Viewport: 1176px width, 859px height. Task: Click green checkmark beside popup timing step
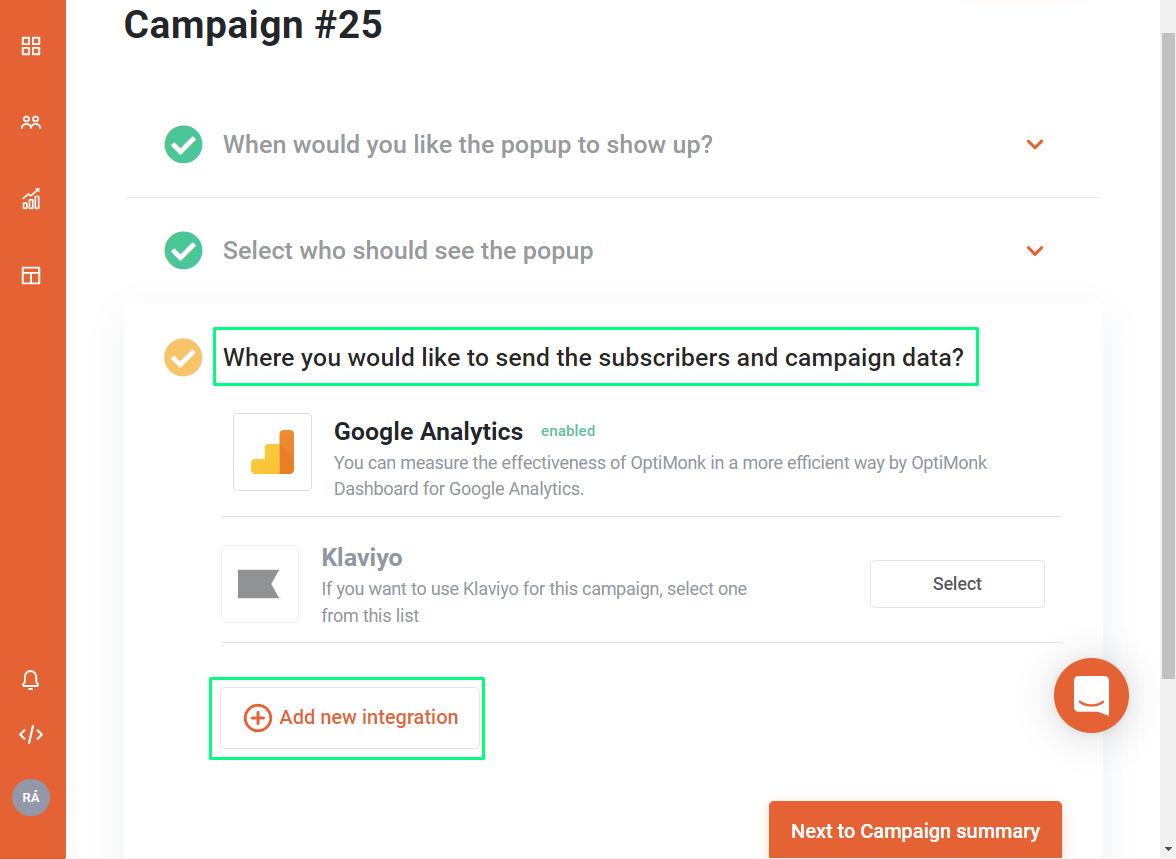tap(183, 144)
